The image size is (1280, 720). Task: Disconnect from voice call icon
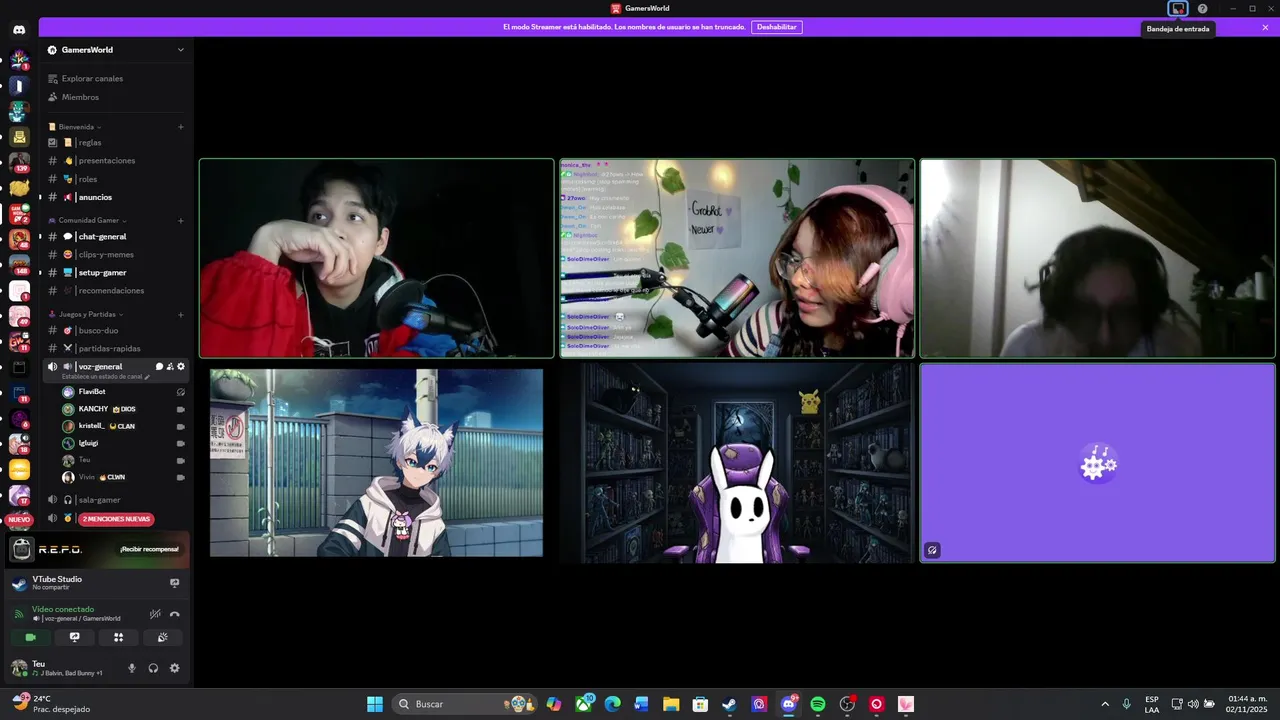175,614
